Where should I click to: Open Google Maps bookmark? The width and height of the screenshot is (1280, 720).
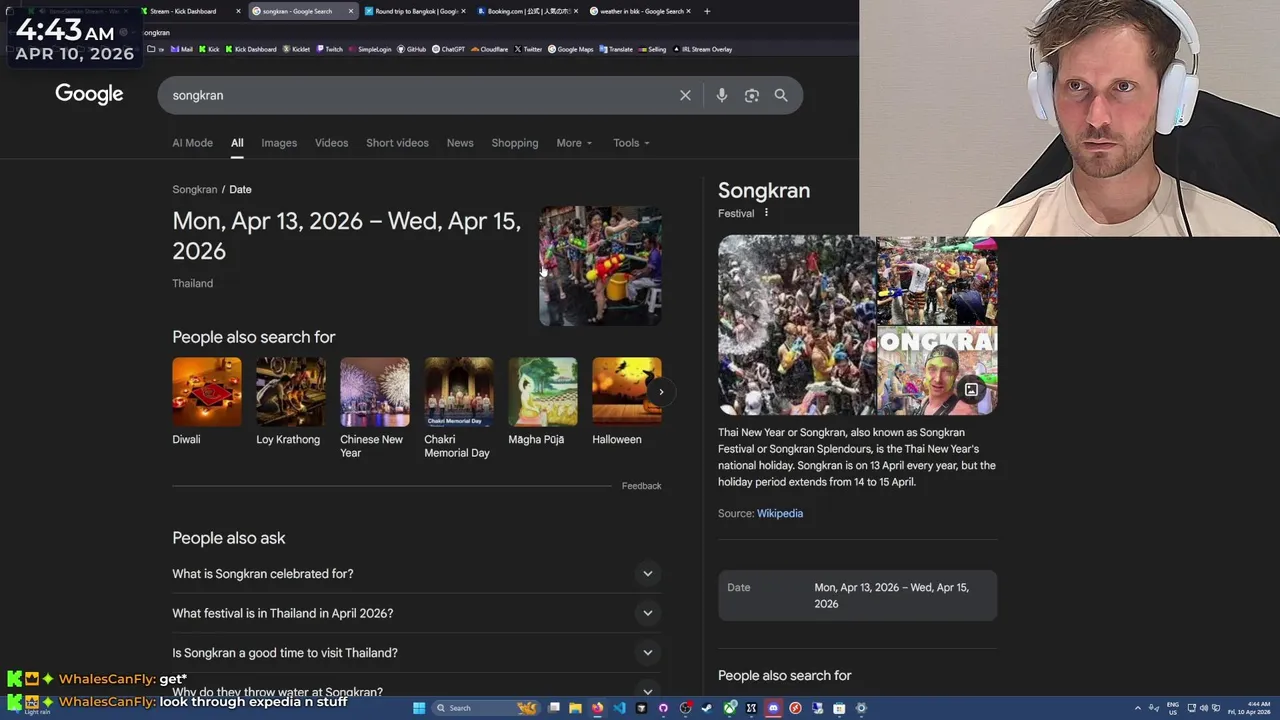click(571, 49)
